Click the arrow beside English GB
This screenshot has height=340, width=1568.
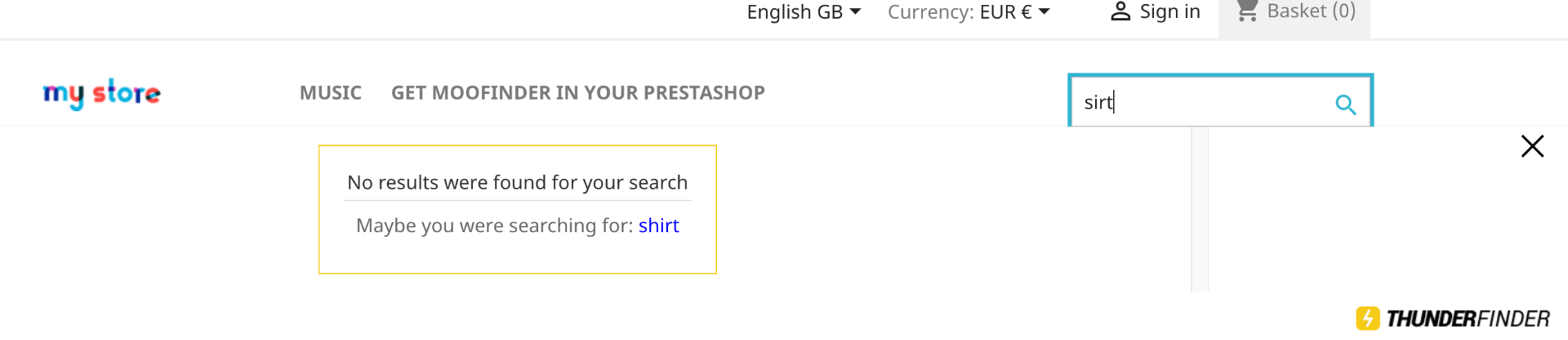coord(856,11)
